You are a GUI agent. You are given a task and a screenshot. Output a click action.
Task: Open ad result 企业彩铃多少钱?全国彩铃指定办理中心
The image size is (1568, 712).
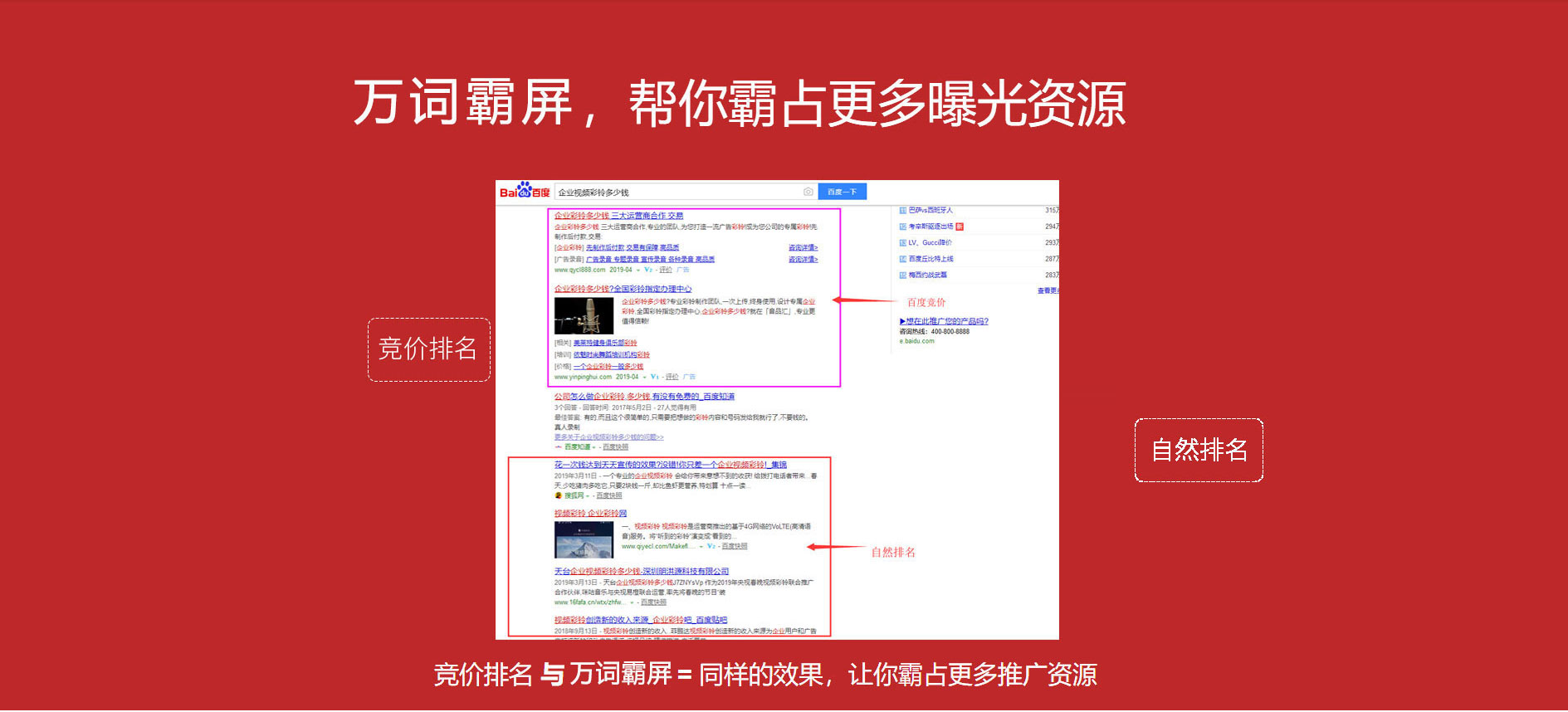point(623,289)
